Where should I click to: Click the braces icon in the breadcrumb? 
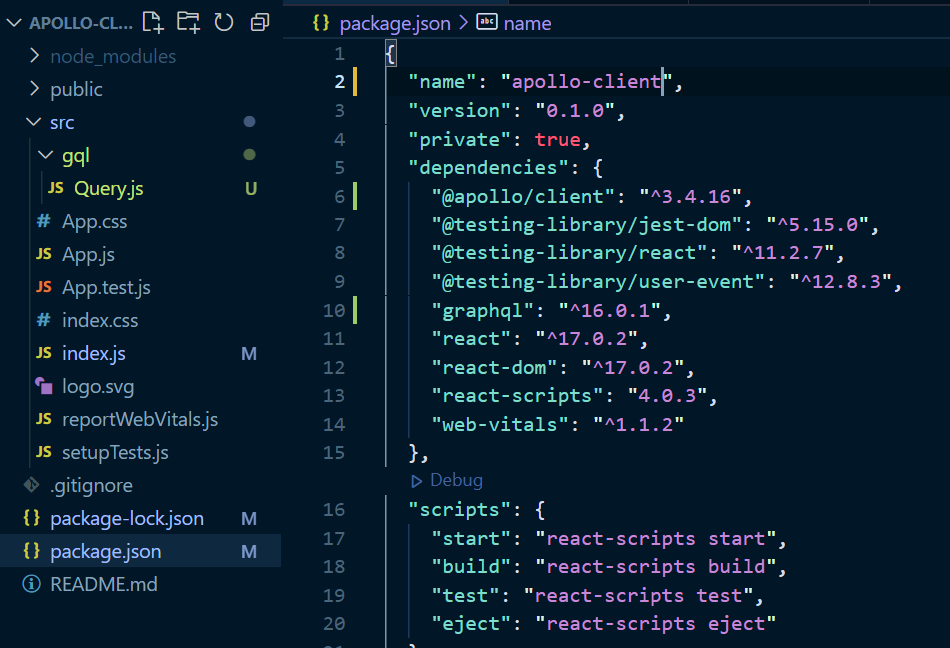tap(321, 23)
